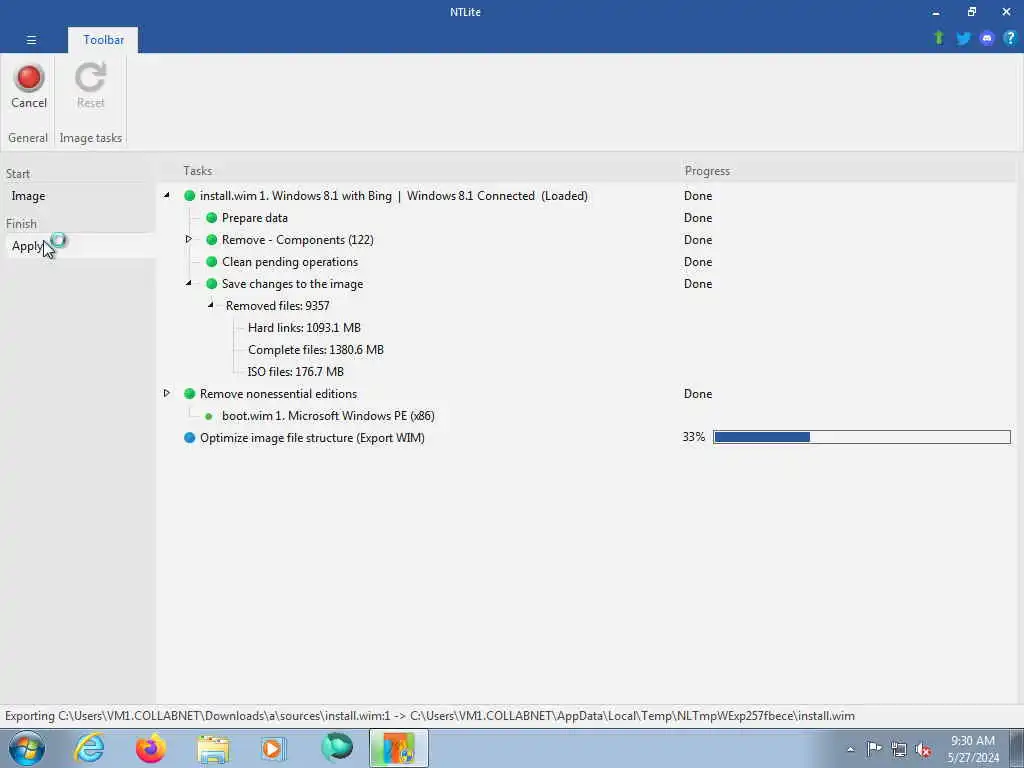This screenshot has height=768, width=1024.
Task: Click Done status of Remove nonessential editions
Action: click(x=698, y=394)
